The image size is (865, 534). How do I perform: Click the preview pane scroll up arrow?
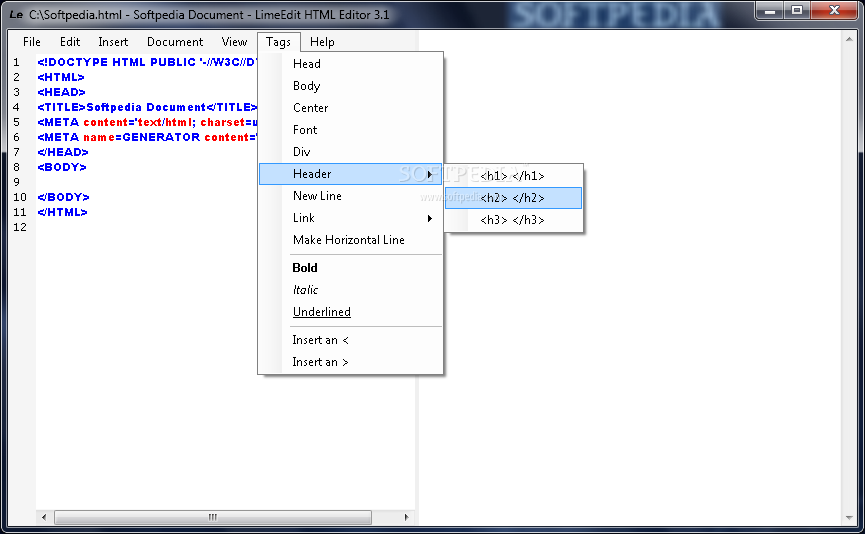coord(849,39)
